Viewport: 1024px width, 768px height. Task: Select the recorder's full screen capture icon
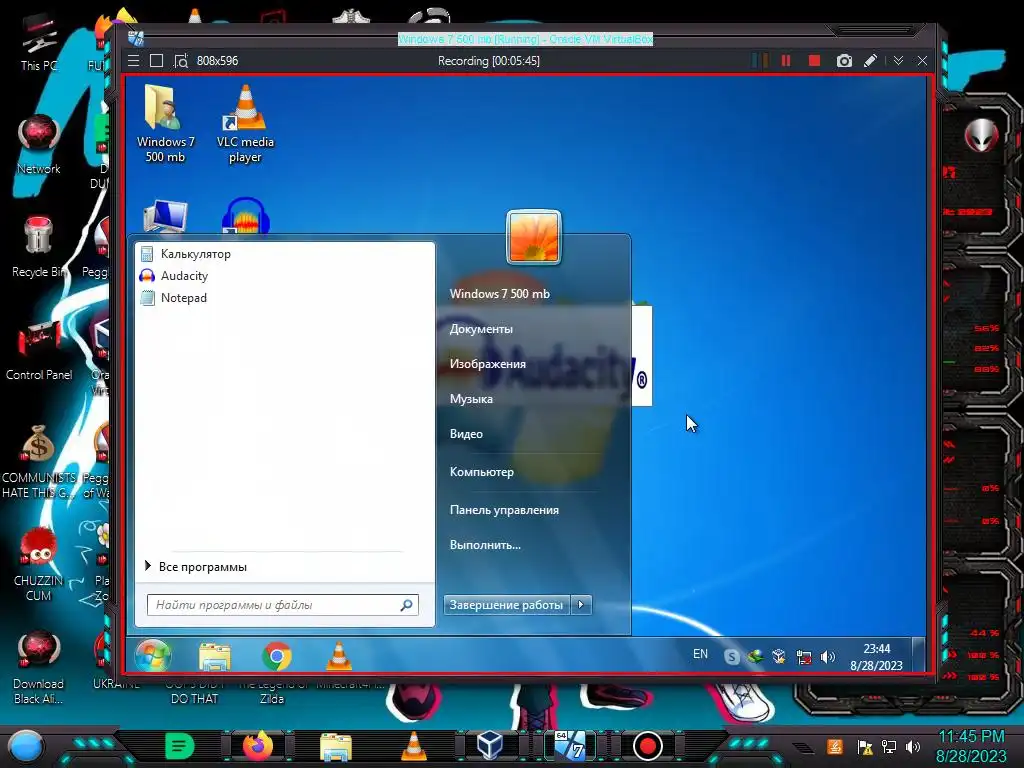[156, 61]
